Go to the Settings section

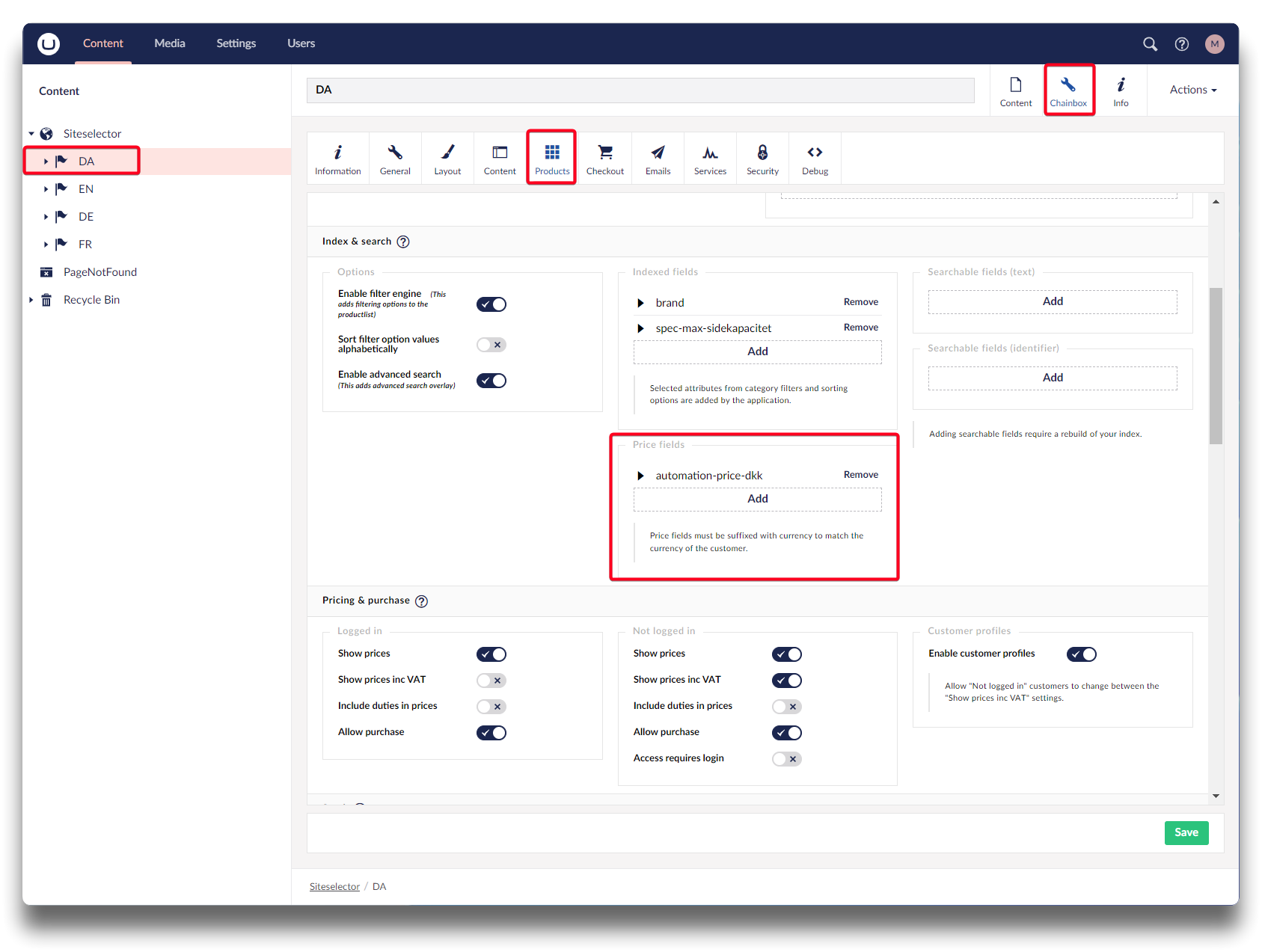point(236,43)
